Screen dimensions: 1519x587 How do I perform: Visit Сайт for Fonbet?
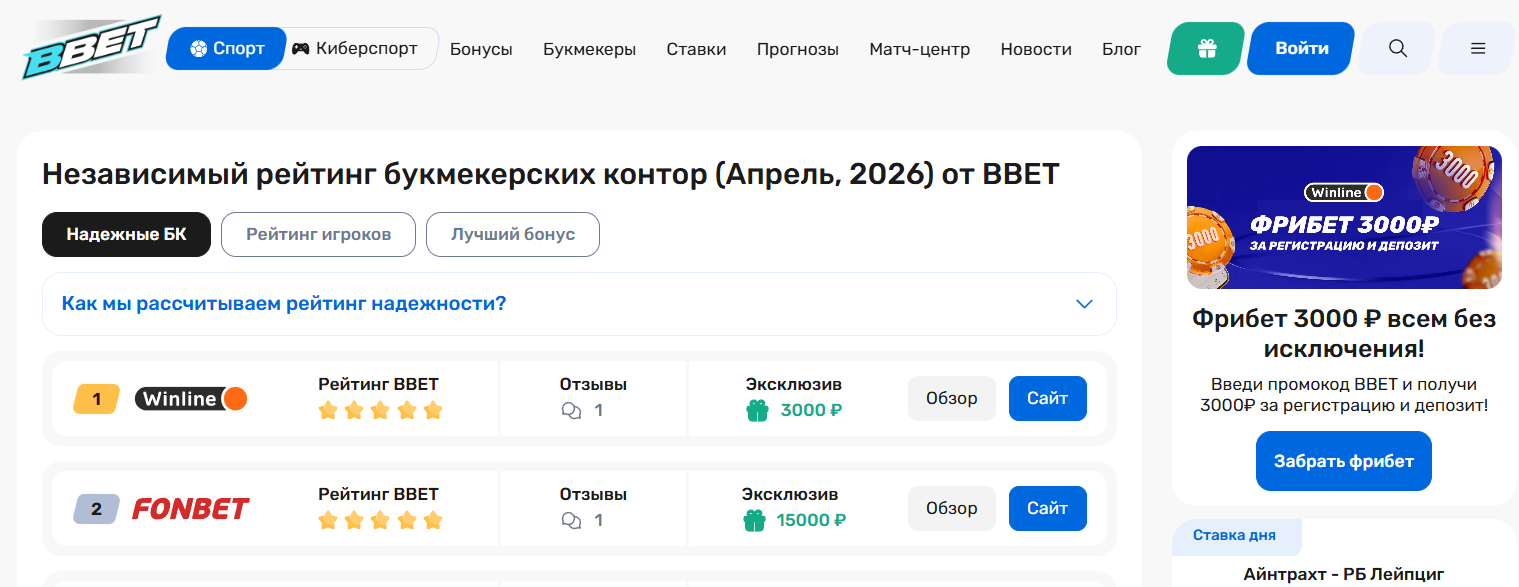tap(1048, 508)
